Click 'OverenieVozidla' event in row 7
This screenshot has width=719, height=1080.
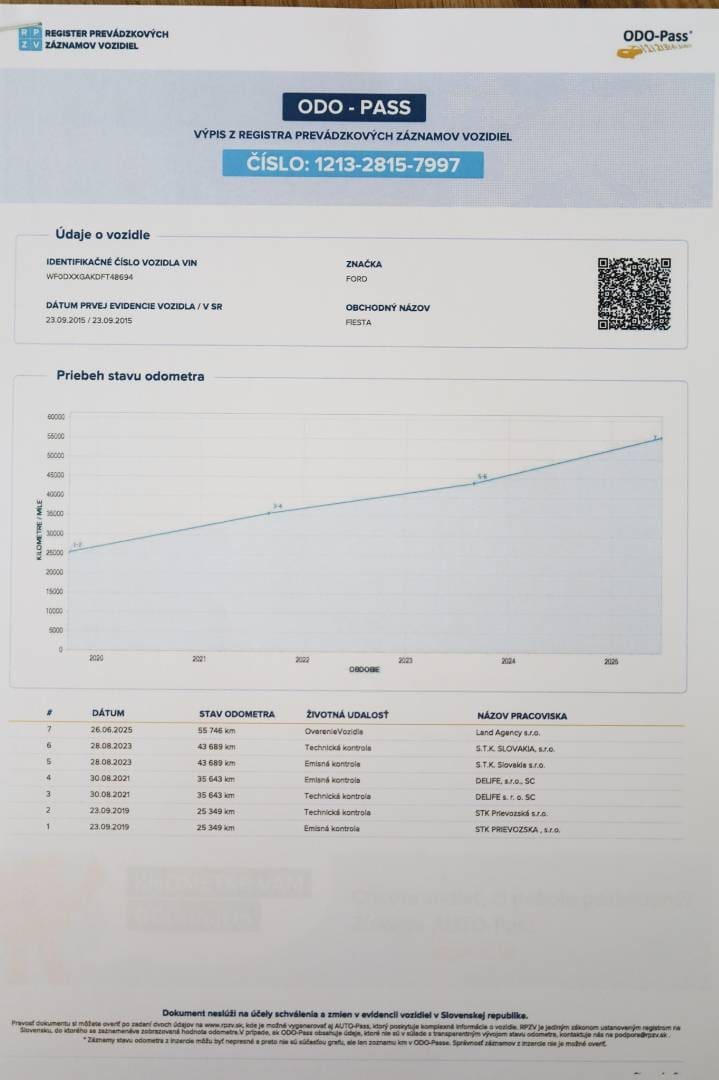pos(334,731)
